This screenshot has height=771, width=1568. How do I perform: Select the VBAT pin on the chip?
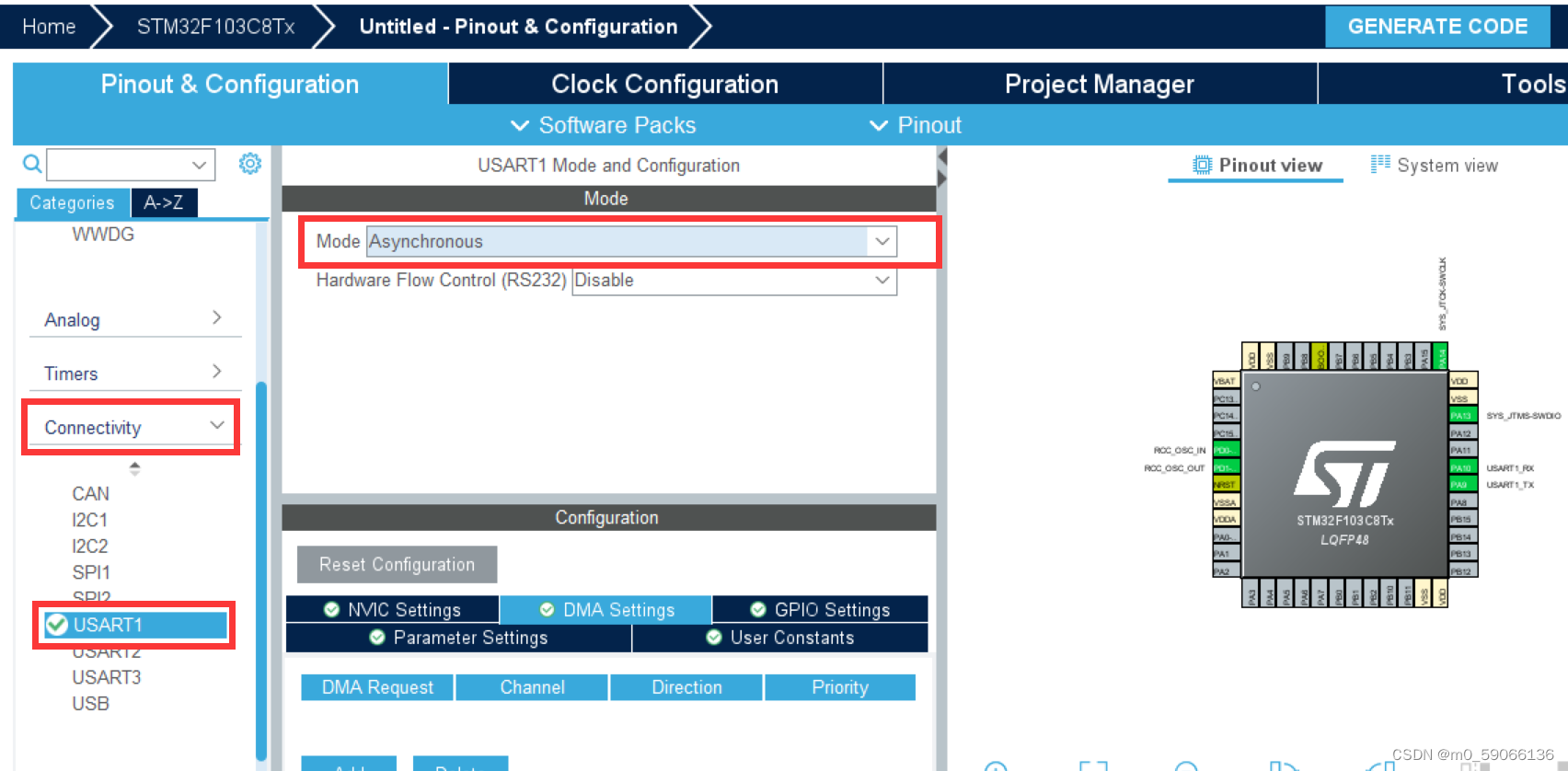coord(1227,380)
